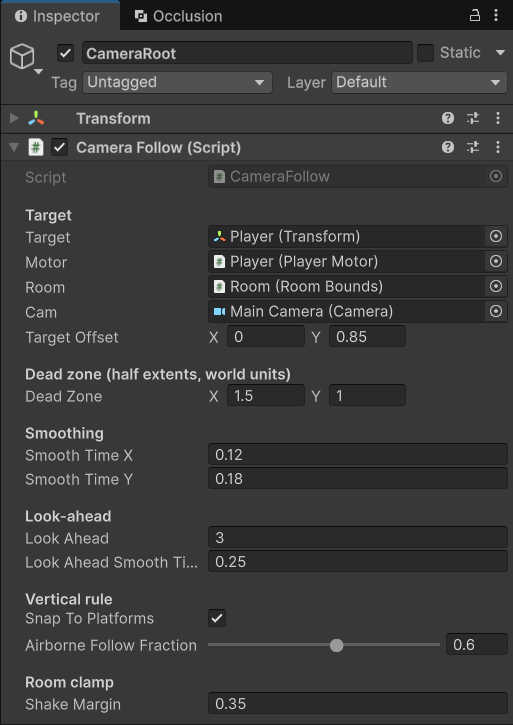
Task: Expand the Transform component foldout
Action: click(x=14, y=118)
